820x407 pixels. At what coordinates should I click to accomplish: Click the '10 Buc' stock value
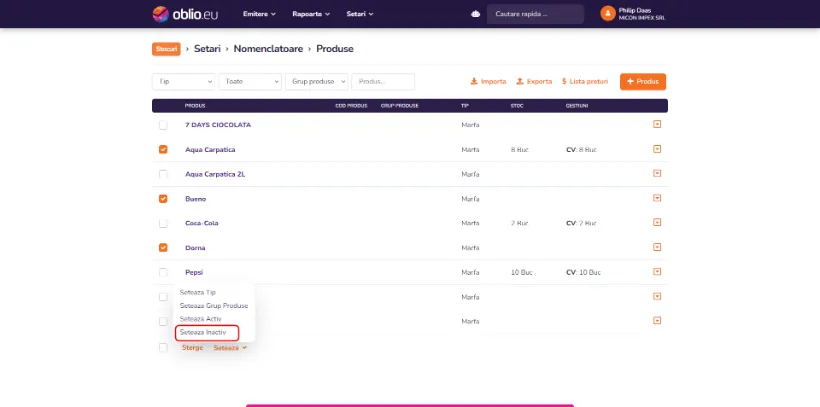521,273
